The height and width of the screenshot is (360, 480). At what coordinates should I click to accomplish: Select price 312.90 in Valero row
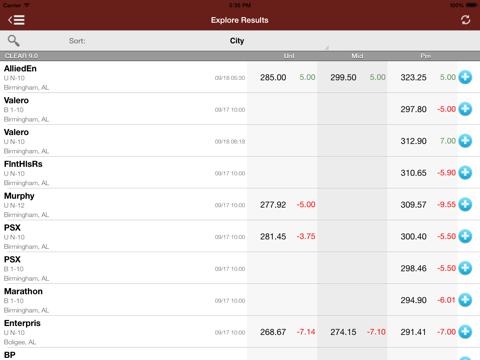(x=413, y=141)
